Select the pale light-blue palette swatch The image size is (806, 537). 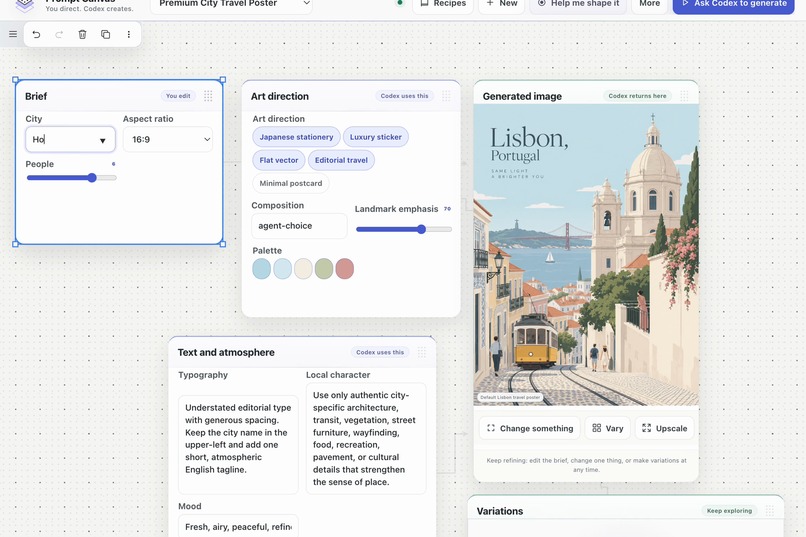coord(283,269)
